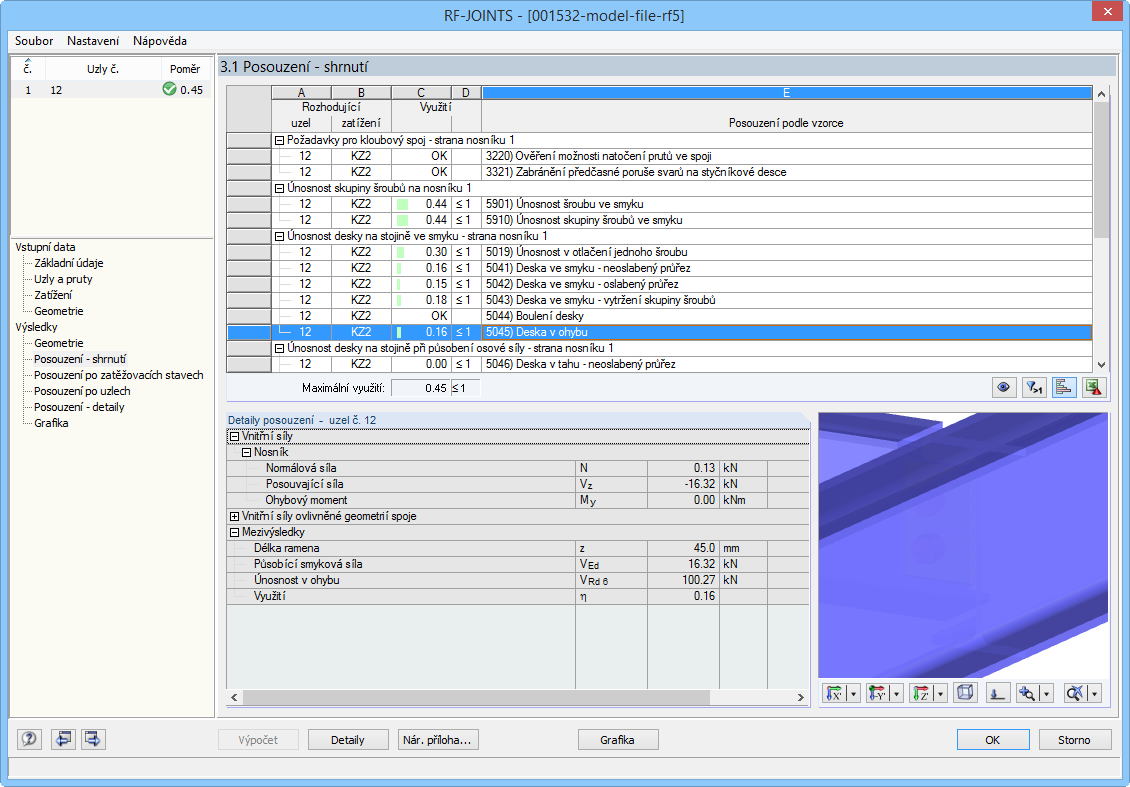Open dropdown next to Y view icon
This screenshot has height=787, width=1130.
click(x=897, y=694)
